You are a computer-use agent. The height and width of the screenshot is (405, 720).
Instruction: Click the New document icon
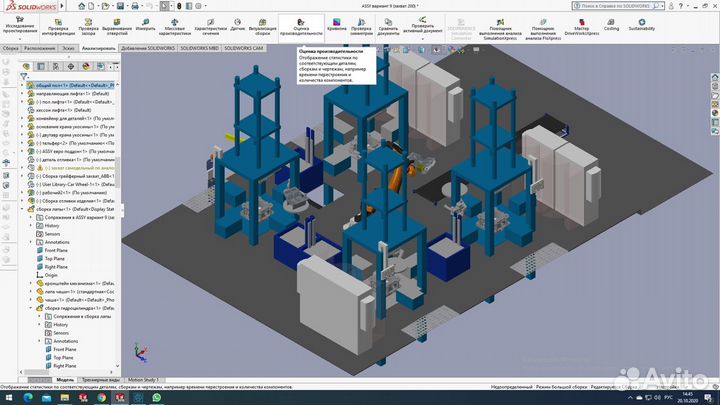pos(91,6)
